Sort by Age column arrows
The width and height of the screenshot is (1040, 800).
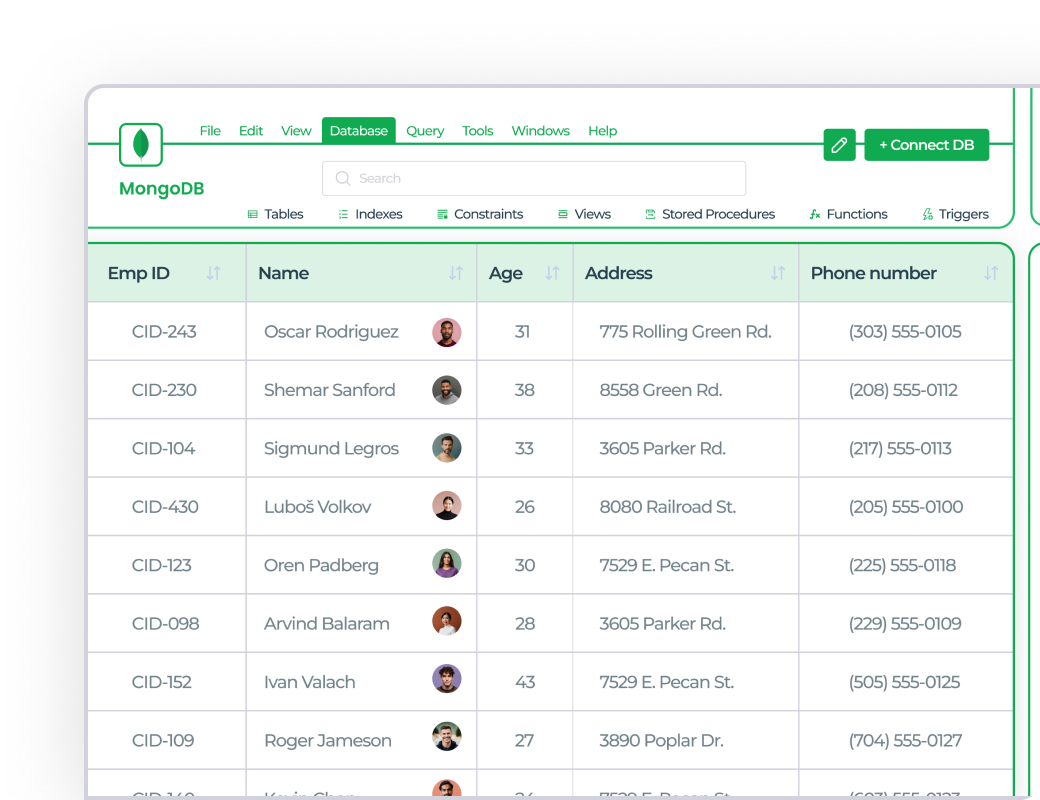click(552, 273)
